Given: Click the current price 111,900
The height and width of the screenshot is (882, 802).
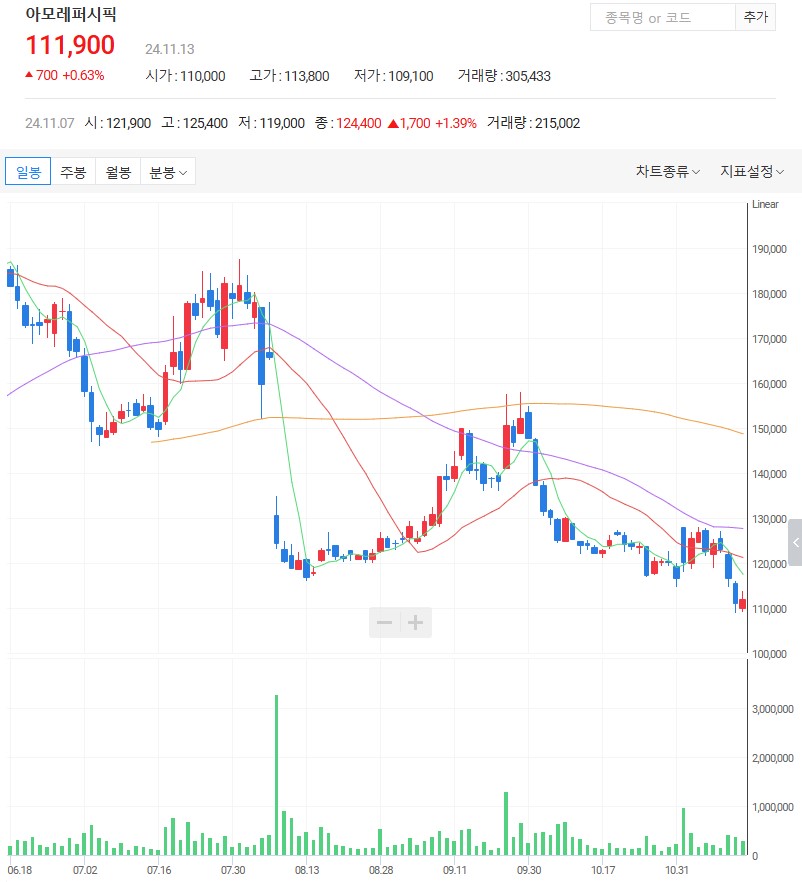Looking at the screenshot, I should 70,45.
